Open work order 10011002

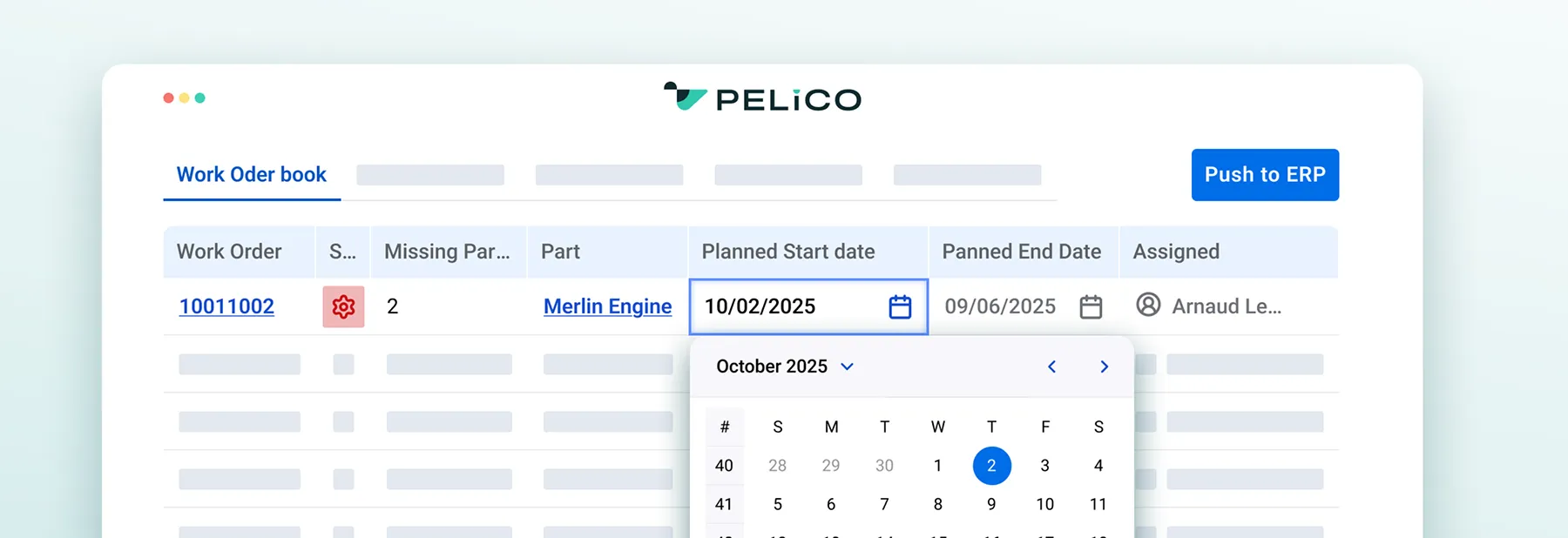(226, 306)
